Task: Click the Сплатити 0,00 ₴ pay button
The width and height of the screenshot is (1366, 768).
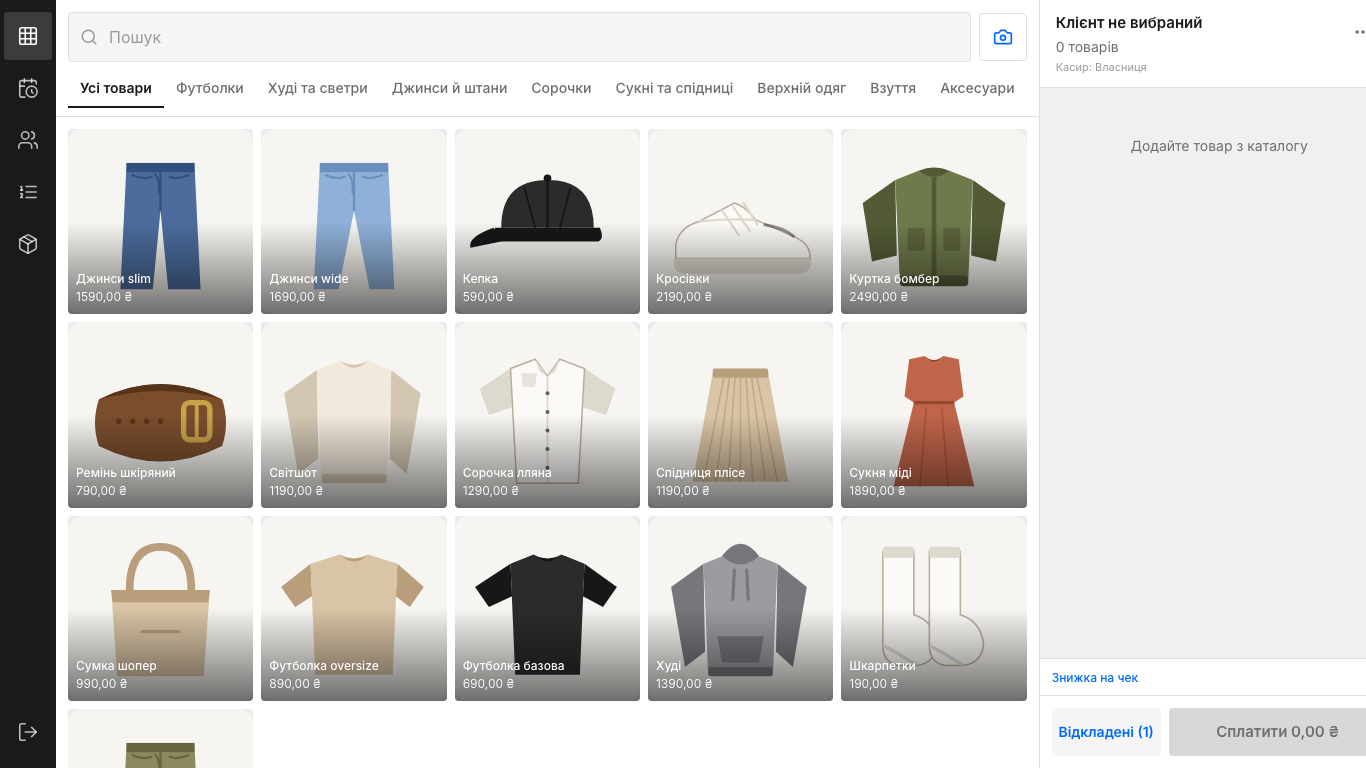Action: [1268, 732]
